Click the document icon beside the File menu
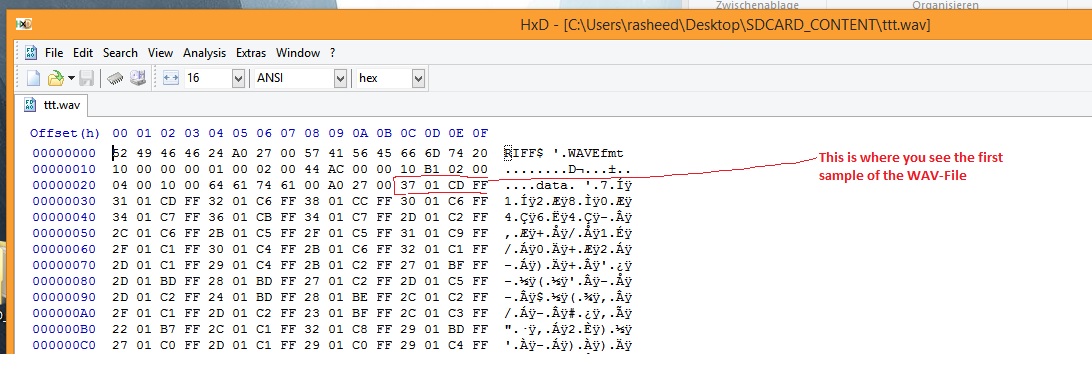The image size is (1092, 375). 31,53
